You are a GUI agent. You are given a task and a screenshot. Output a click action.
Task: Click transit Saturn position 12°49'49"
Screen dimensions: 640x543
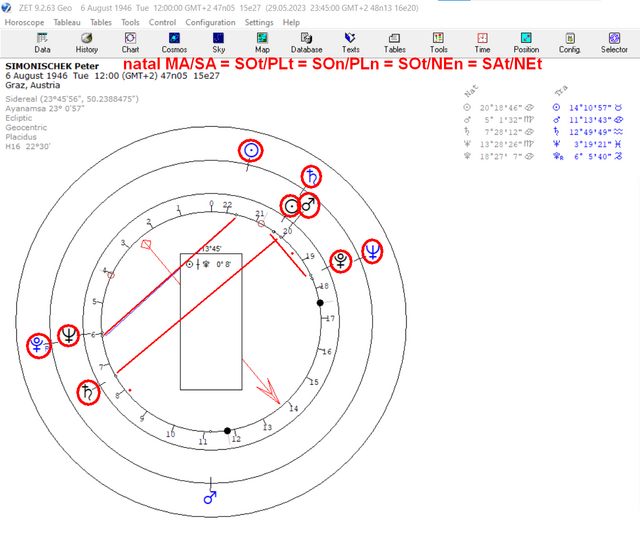click(588, 132)
